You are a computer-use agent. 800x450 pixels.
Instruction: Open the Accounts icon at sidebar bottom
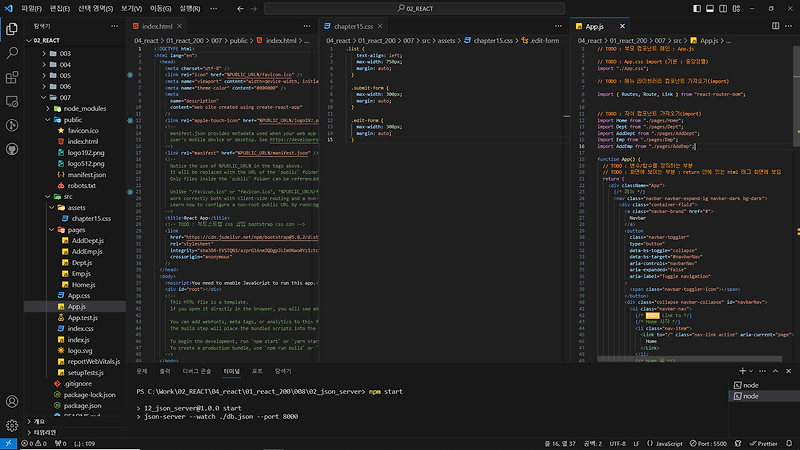[x=13, y=399]
